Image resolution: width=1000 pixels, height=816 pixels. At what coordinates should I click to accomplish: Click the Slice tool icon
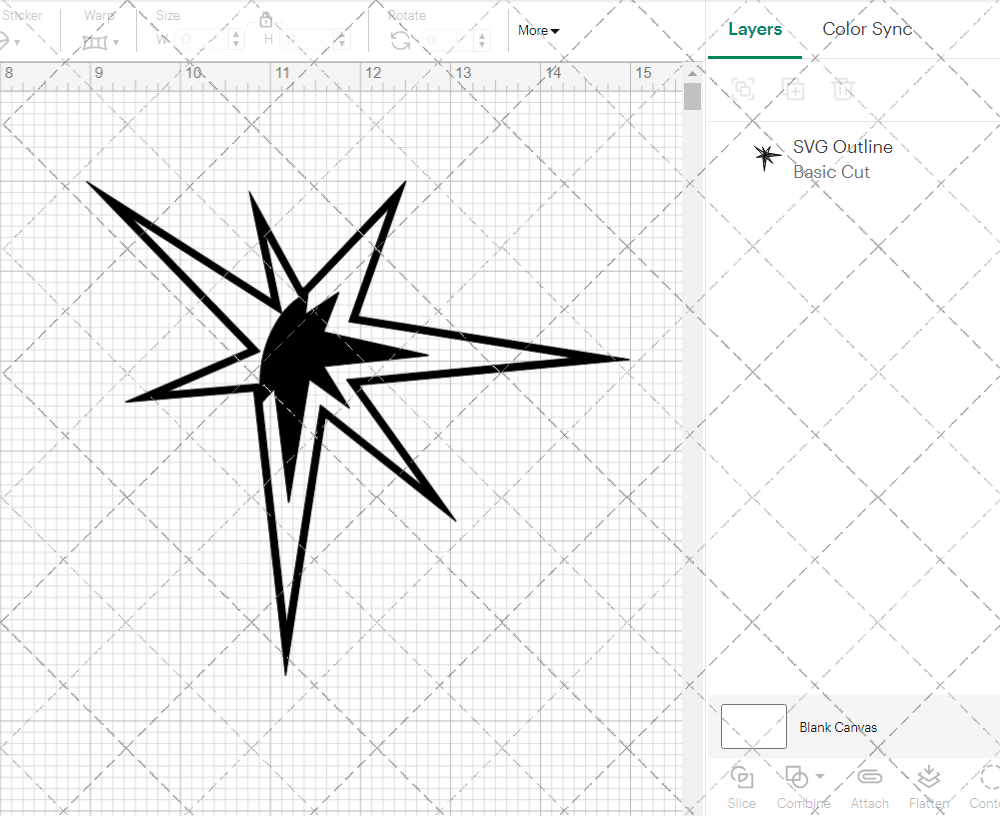coord(742,778)
